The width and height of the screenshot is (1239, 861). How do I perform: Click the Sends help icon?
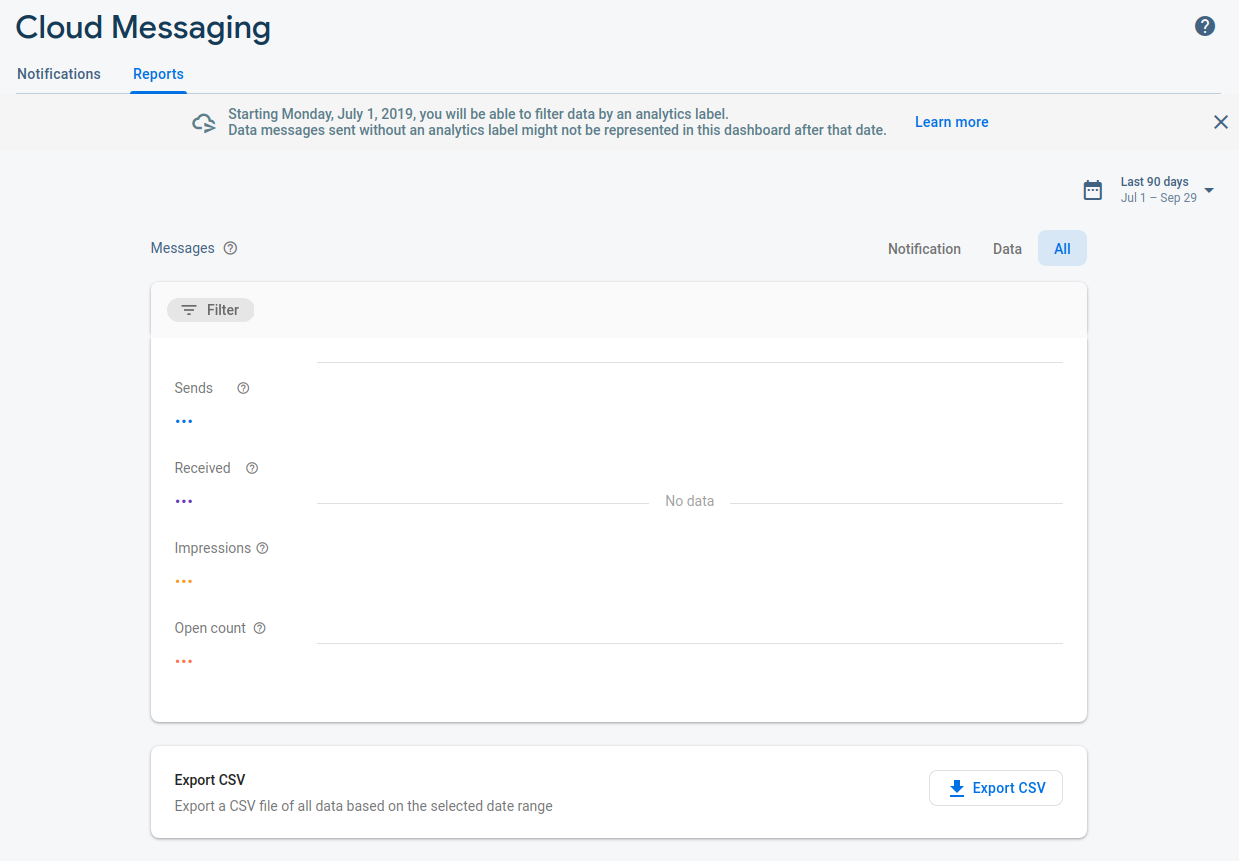point(242,387)
